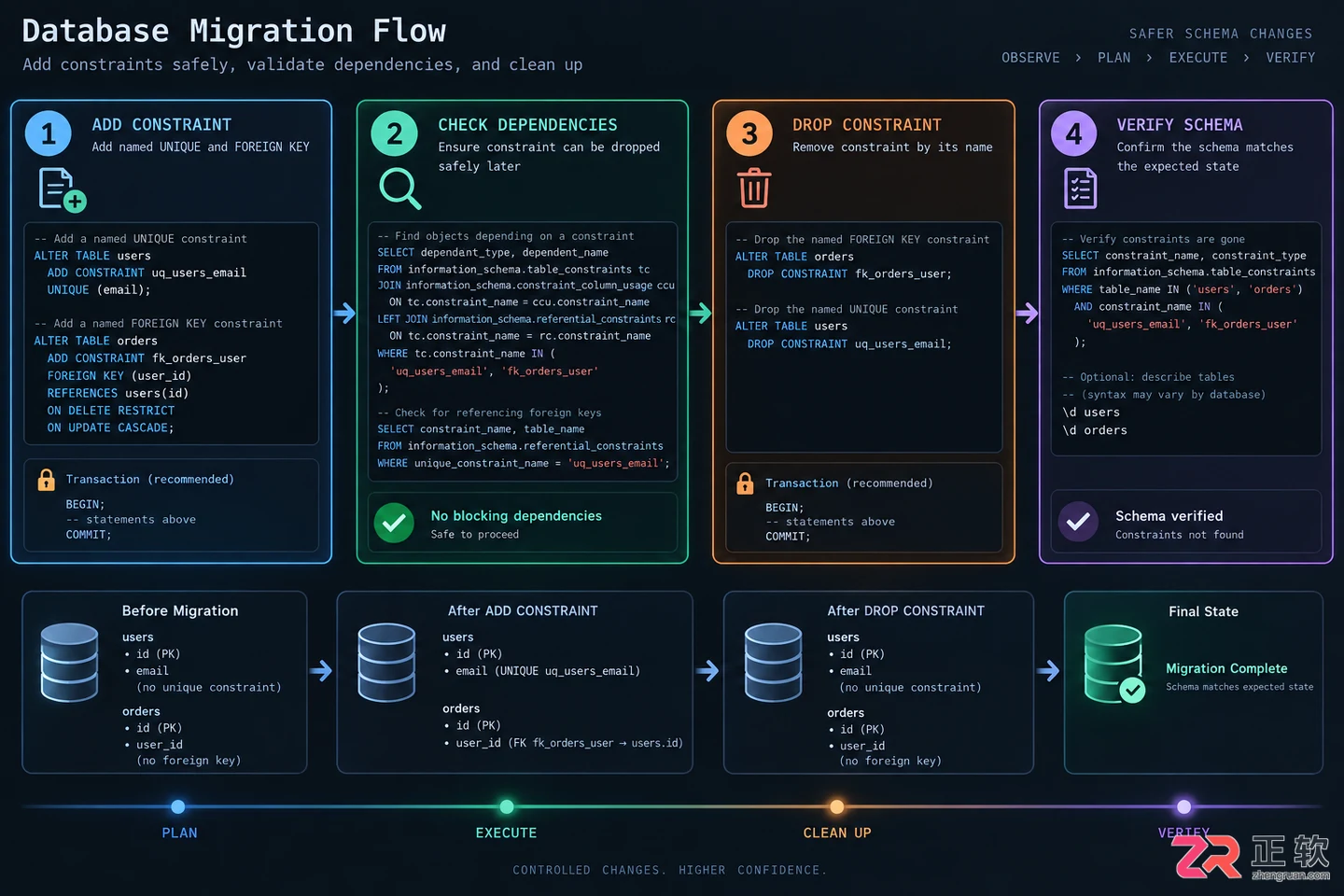The image size is (1344, 896).
Task: Click the Before Migration database icon
Action: click(x=70, y=663)
